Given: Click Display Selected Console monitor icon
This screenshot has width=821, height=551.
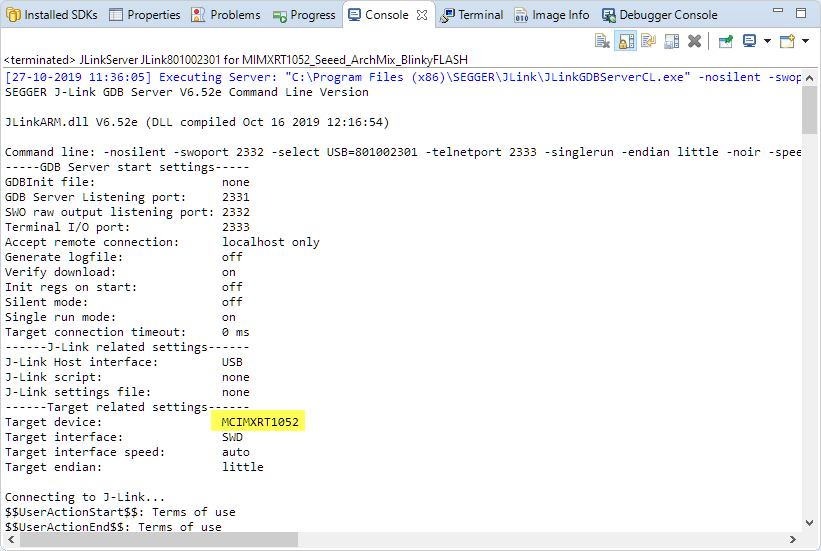Looking at the screenshot, I should (749, 41).
